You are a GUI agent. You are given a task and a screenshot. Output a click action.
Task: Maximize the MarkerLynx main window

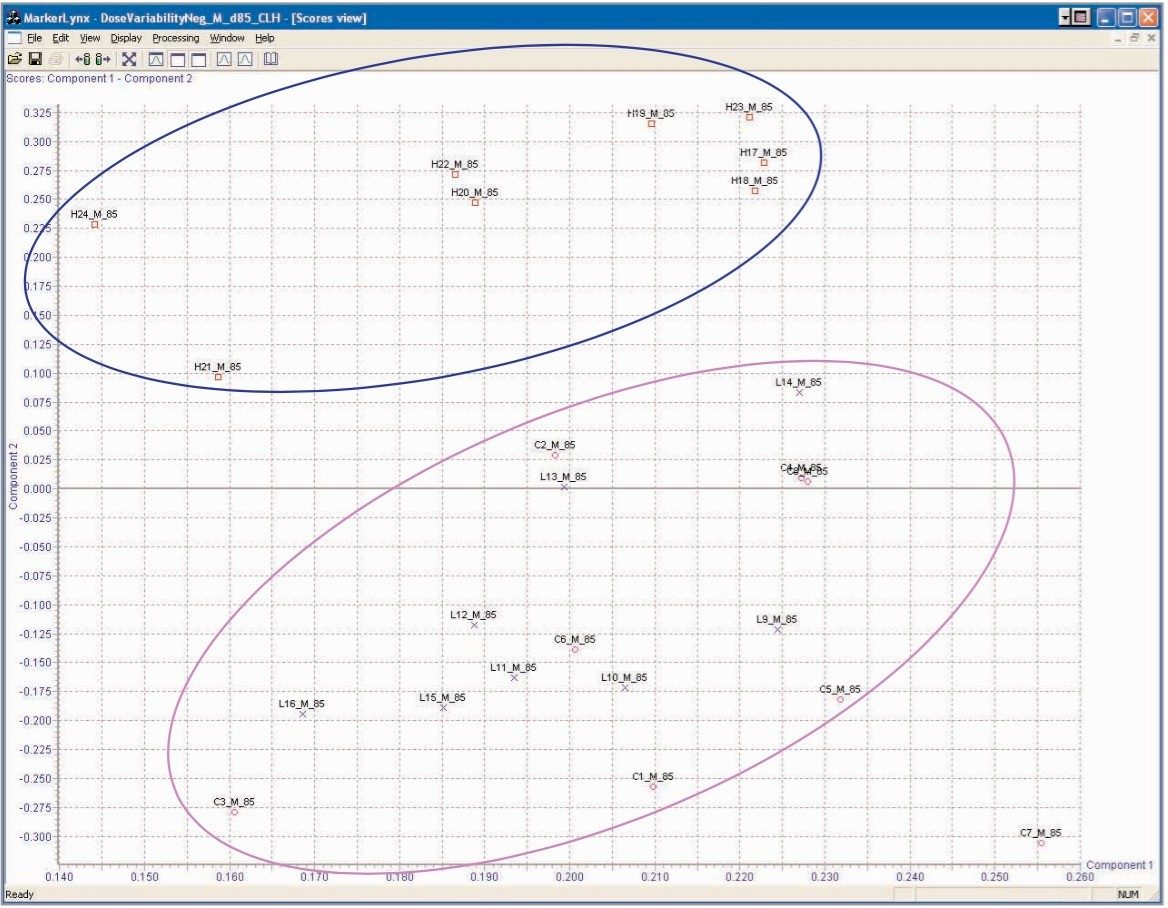(1128, 17)
